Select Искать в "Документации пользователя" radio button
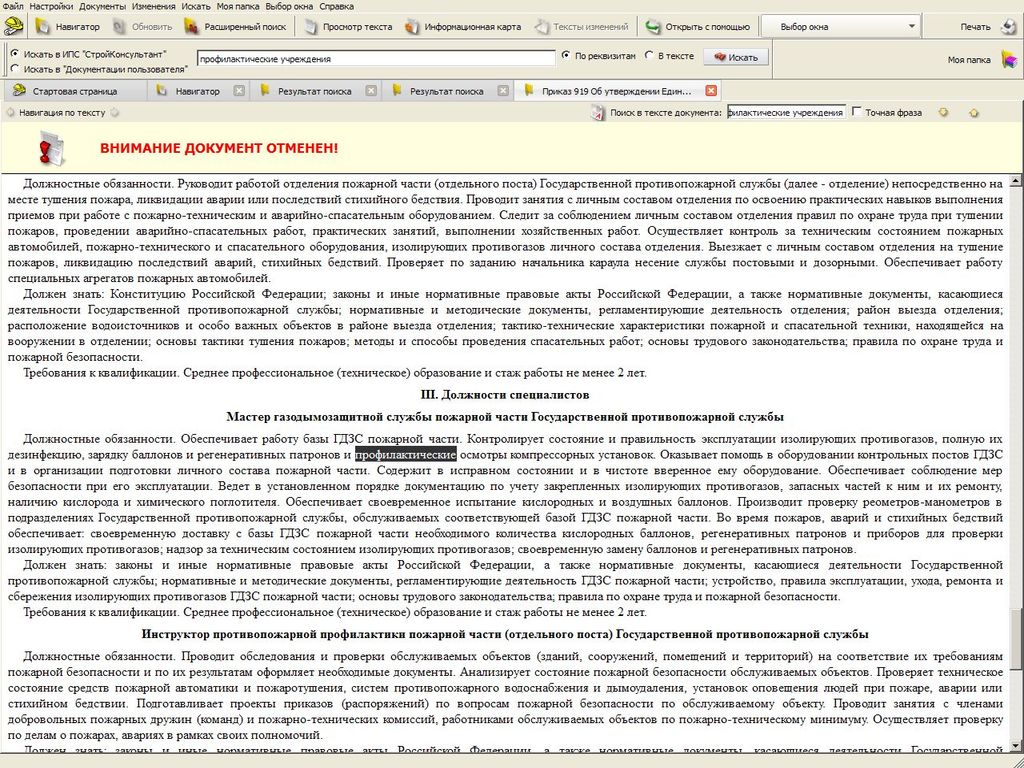 click(14, 68)
